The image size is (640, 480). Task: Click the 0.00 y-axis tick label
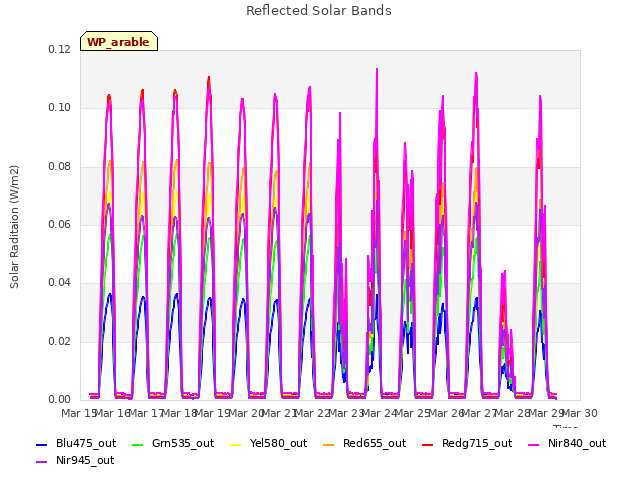[x=59, y=399]
